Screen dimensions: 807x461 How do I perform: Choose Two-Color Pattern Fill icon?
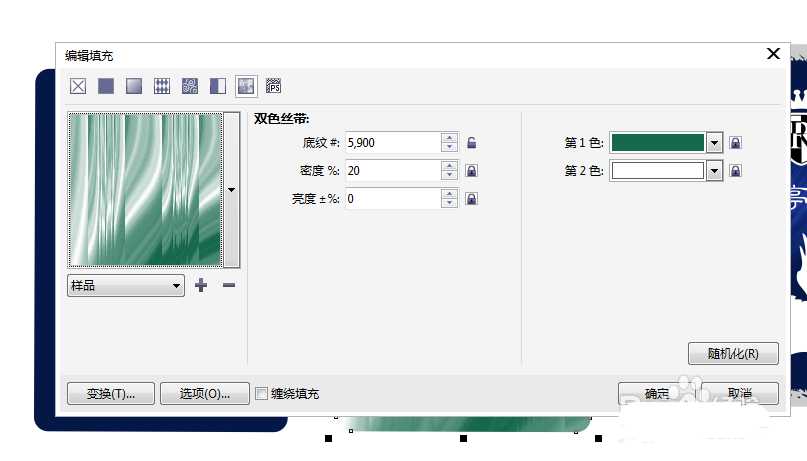click(217, 87)
